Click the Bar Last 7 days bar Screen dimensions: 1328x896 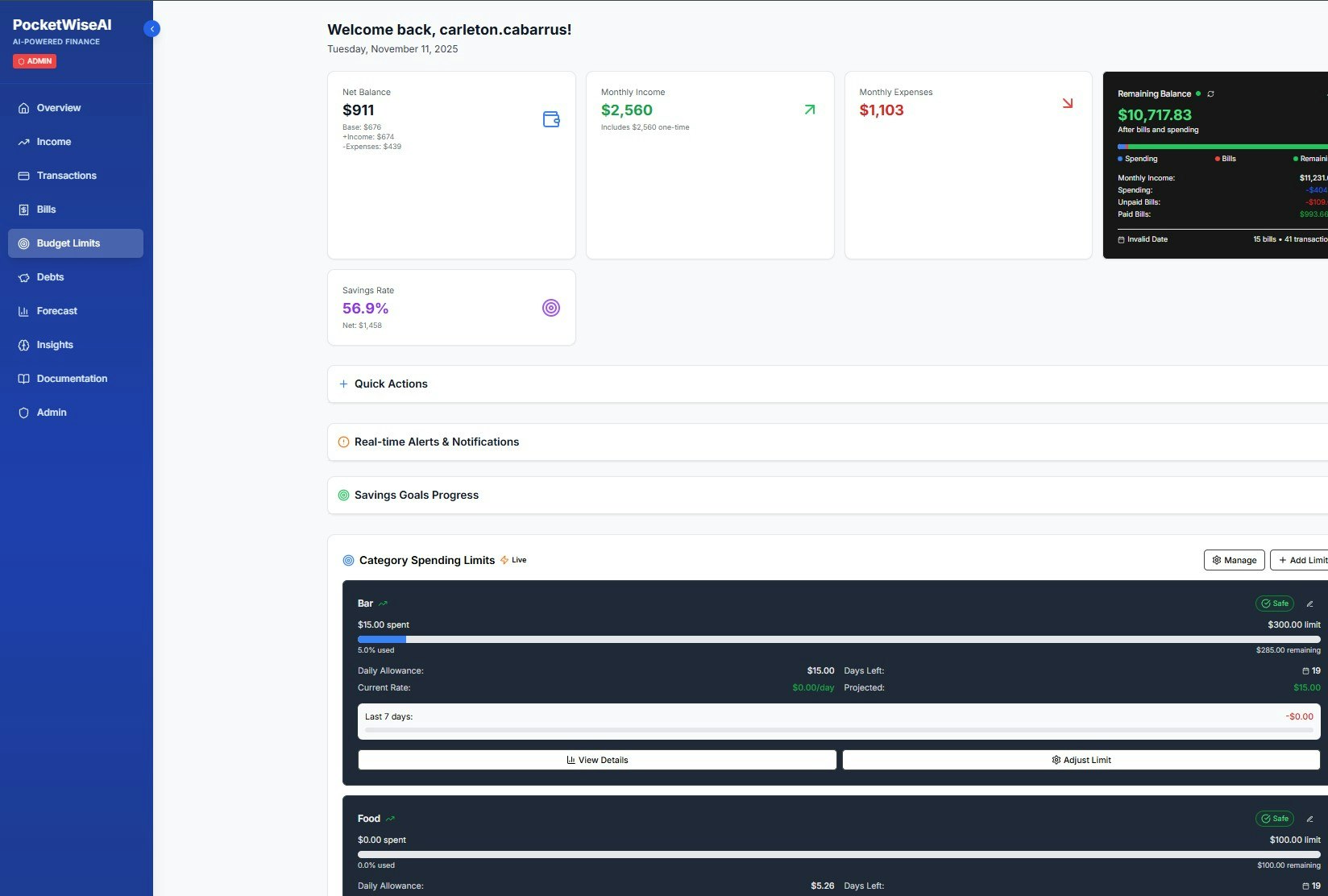839,730
